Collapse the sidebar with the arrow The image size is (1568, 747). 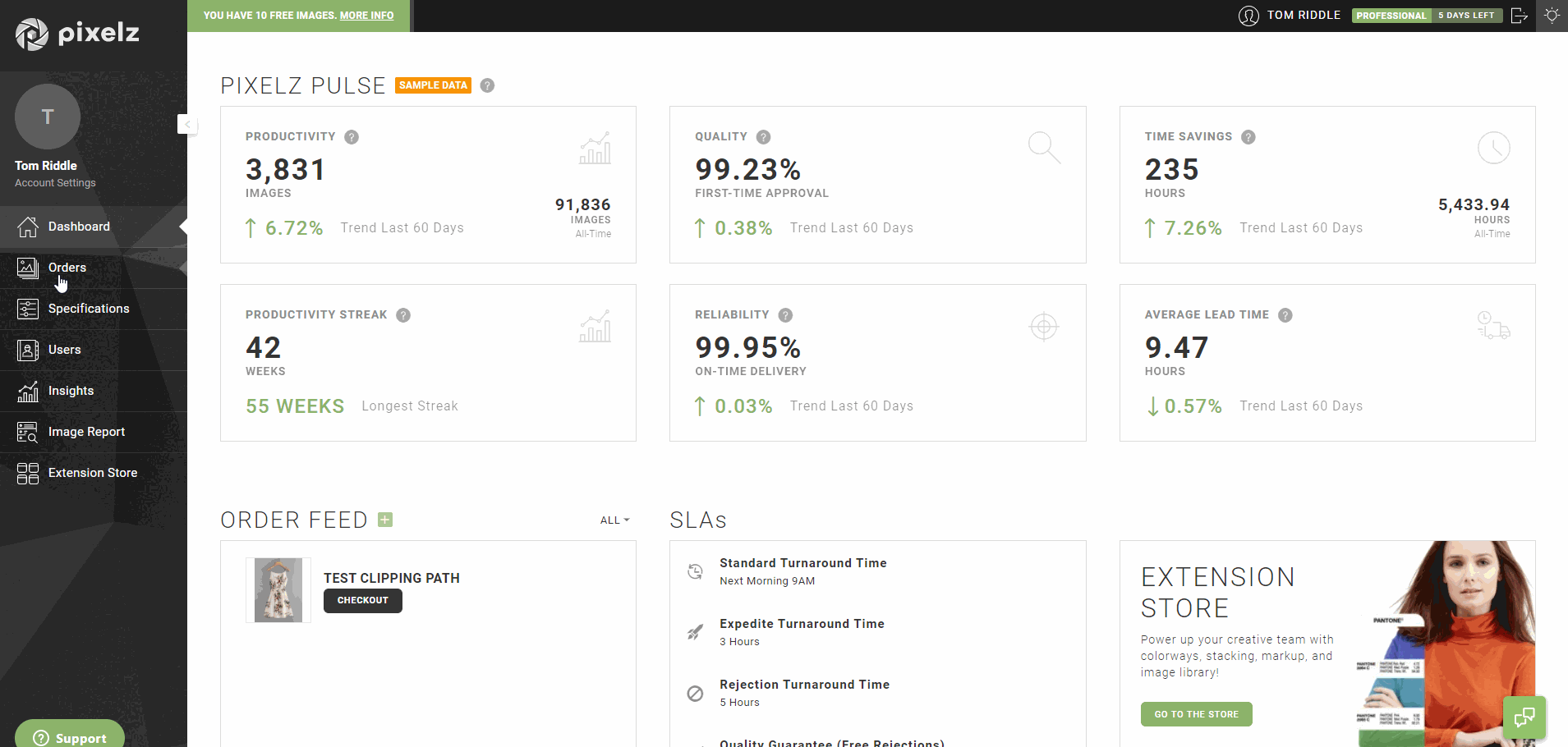point(187,124)
